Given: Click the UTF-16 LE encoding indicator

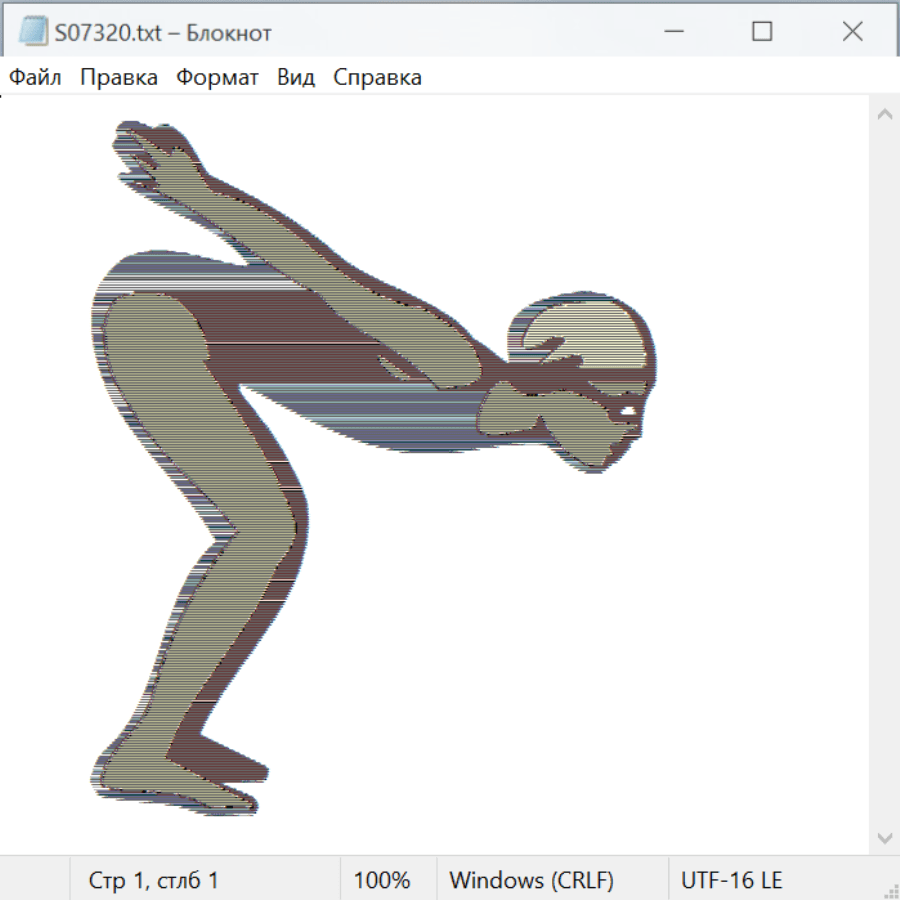Looking at the screenshot, I should (731, 880).
